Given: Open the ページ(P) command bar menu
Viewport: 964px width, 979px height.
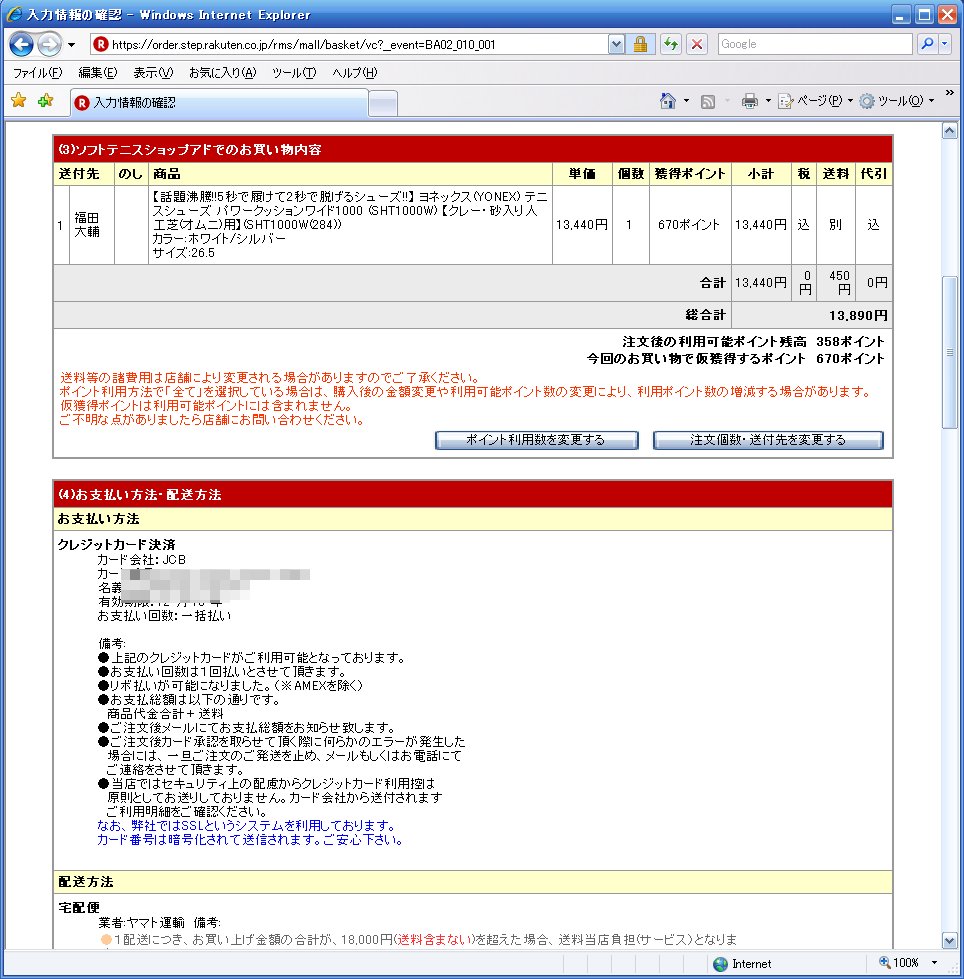Looking at the screenshot, I should pos(815,101).
